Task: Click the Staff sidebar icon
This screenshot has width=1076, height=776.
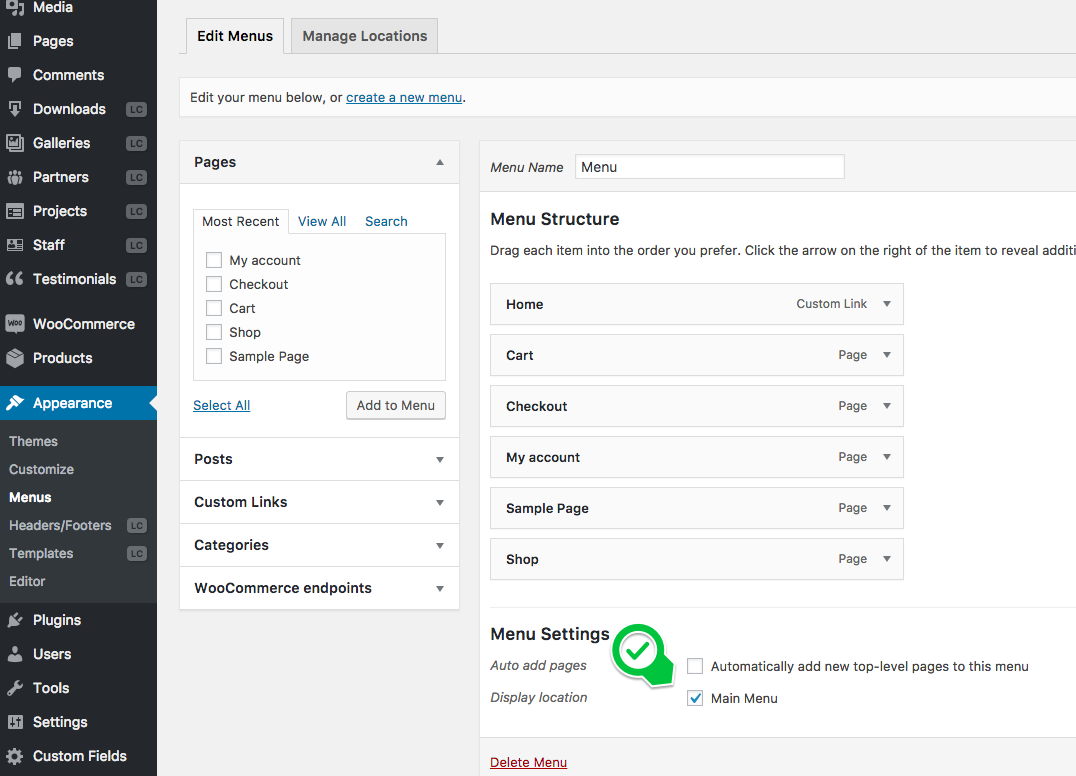Action: (x=15, y=245)
